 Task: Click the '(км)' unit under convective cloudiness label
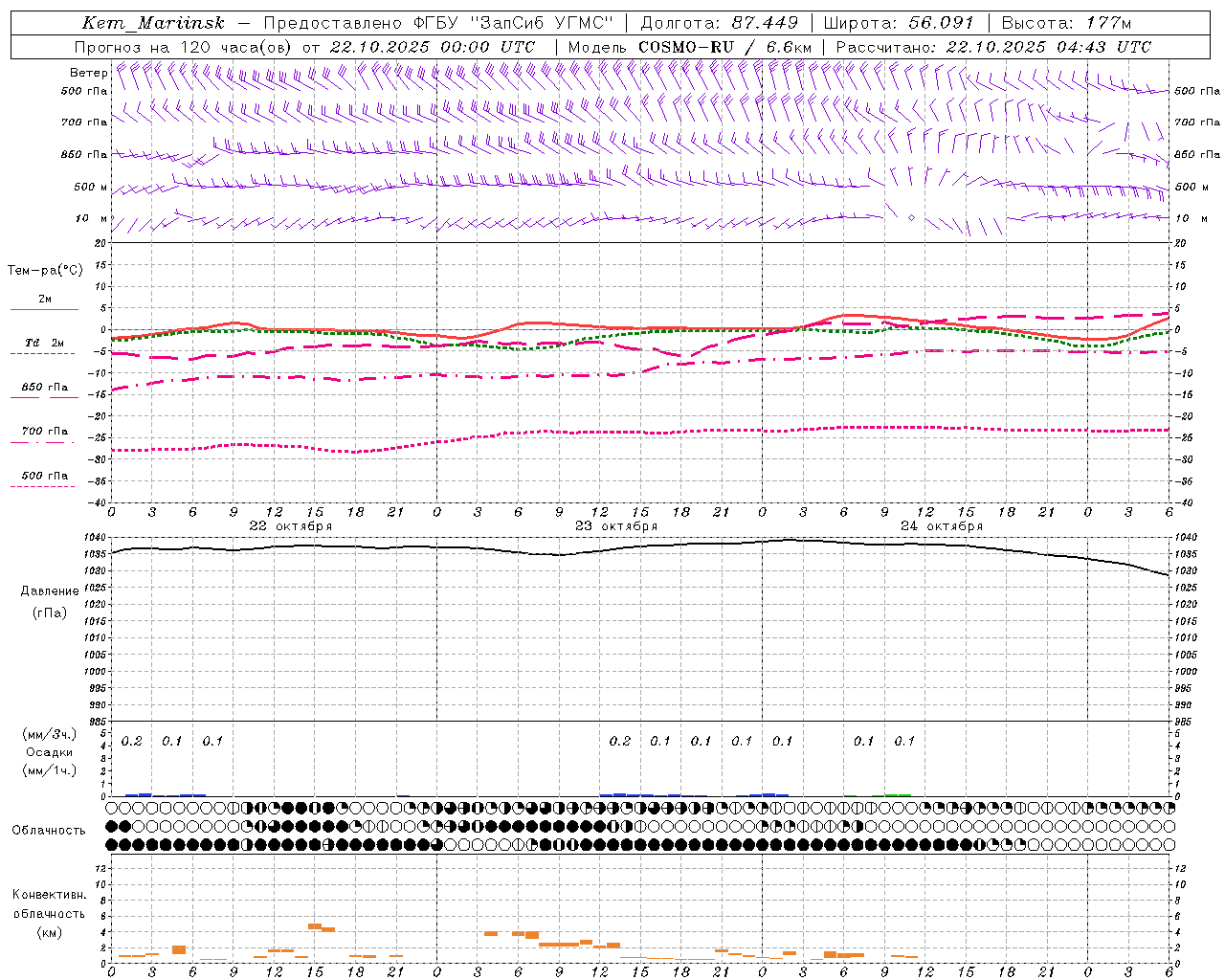(50, 932)
